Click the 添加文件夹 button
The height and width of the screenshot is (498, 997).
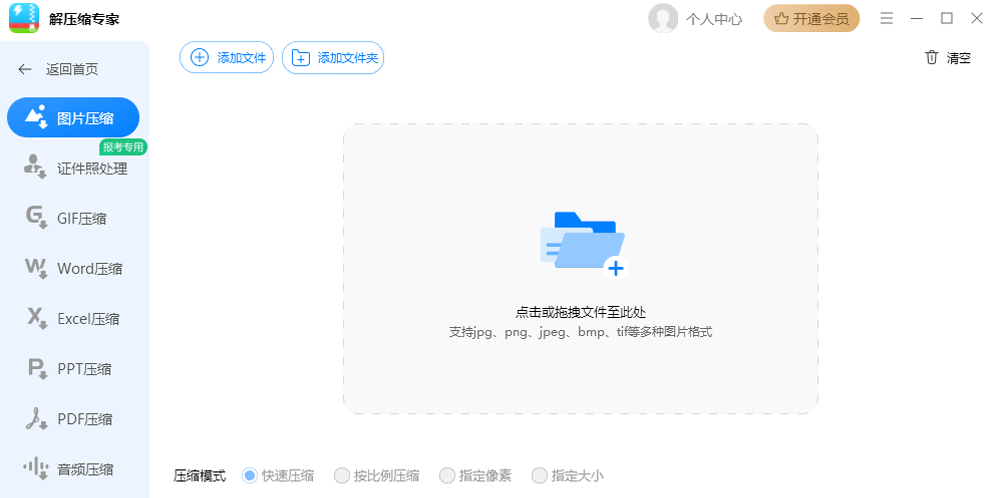(333, 58)
